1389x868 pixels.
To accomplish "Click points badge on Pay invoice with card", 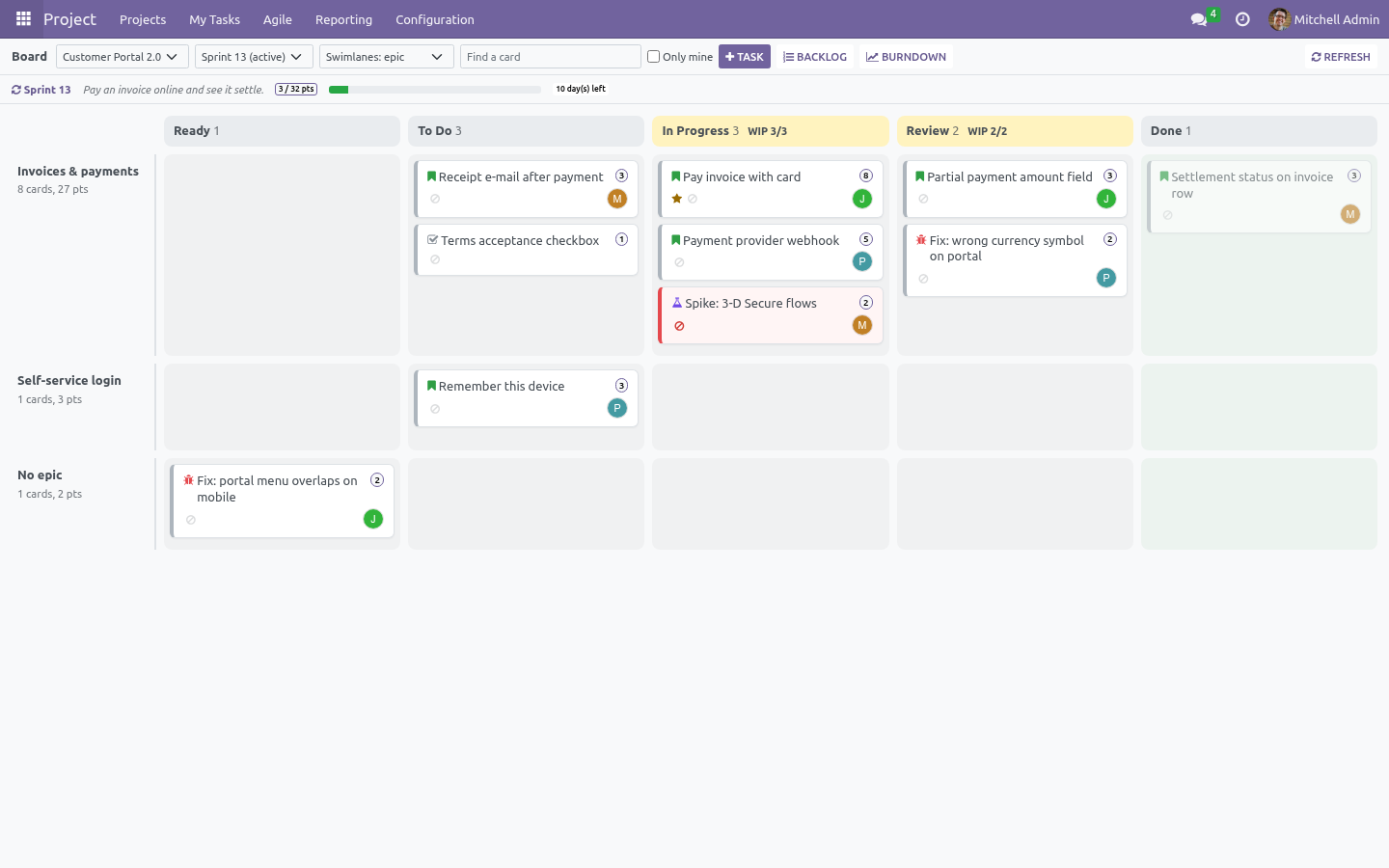I will click(866, 176).
